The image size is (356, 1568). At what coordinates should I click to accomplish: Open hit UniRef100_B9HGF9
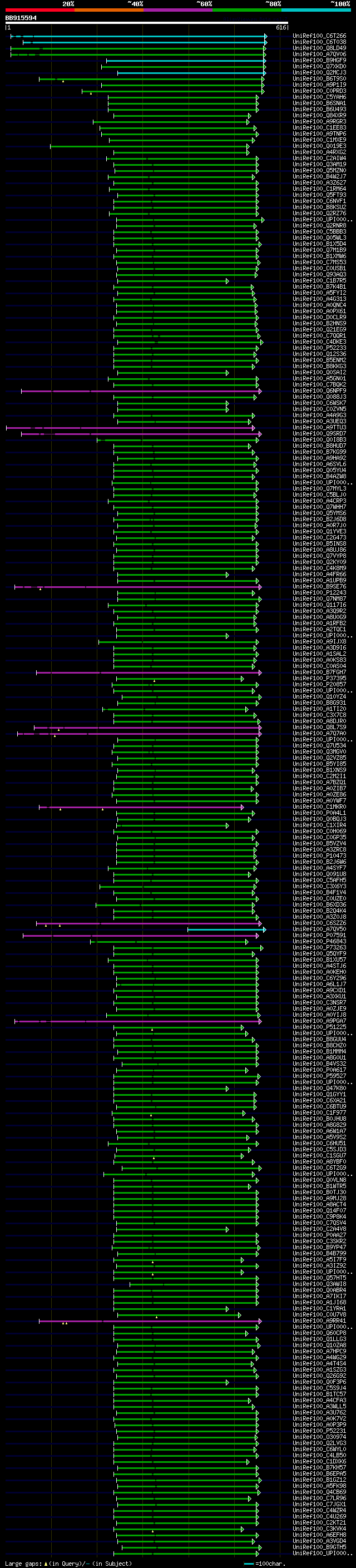319,60
